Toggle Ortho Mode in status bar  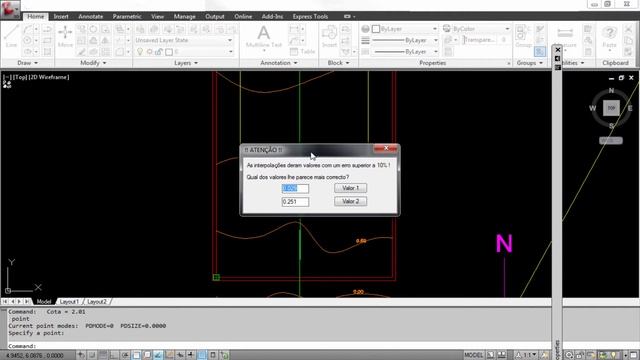[114, 355]
